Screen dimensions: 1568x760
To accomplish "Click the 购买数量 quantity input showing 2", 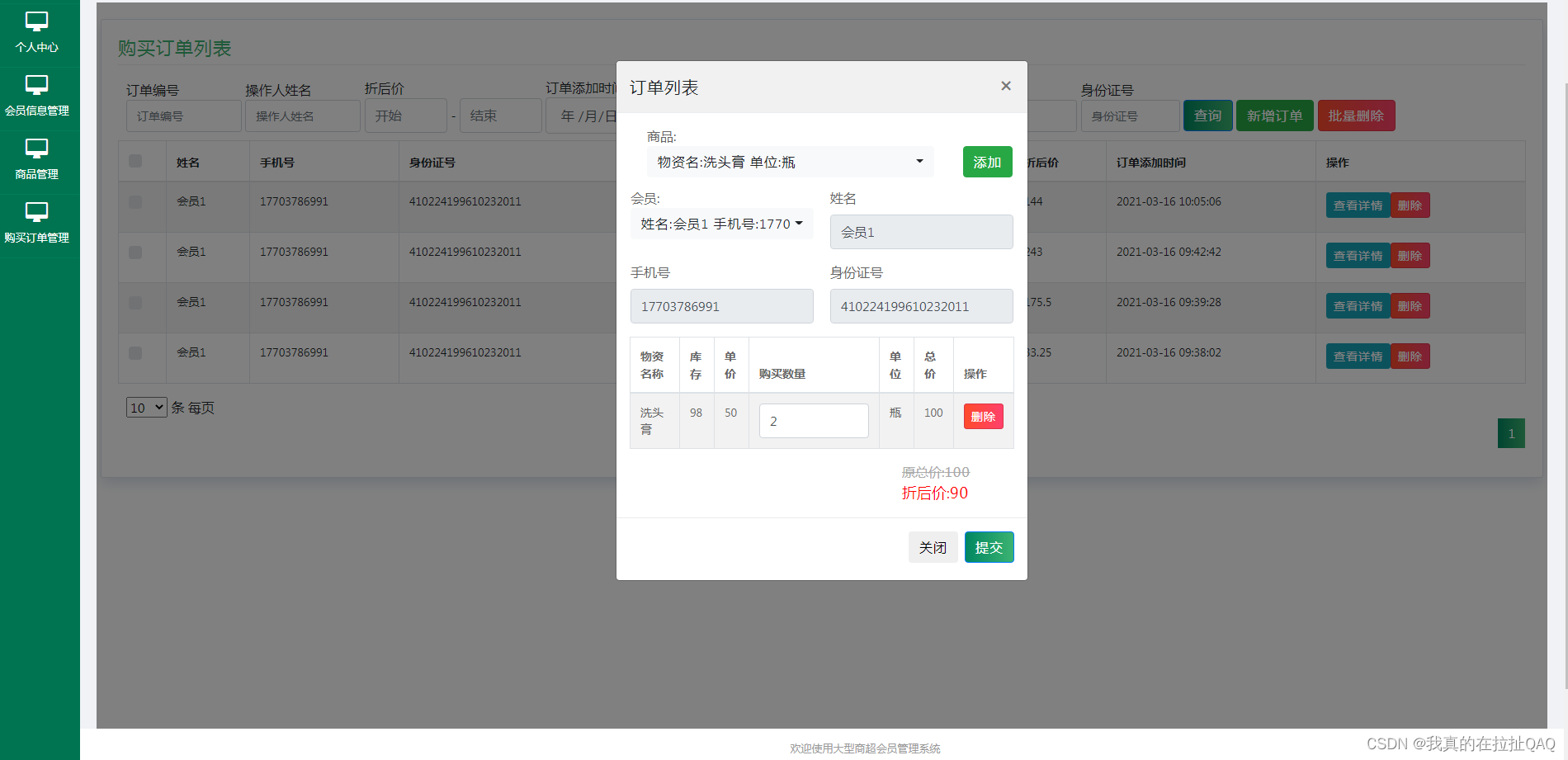I will 813,421.
